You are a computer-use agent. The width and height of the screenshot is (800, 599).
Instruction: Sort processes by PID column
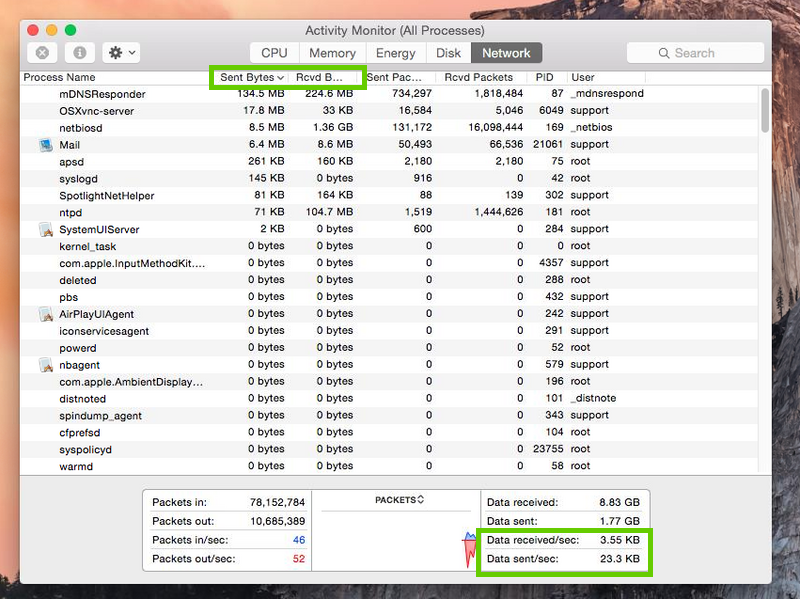(x=543, y=77)
